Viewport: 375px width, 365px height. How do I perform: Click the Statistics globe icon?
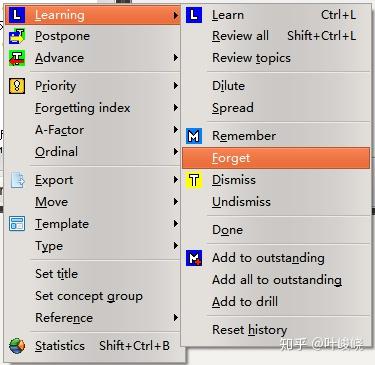[17, 346]
